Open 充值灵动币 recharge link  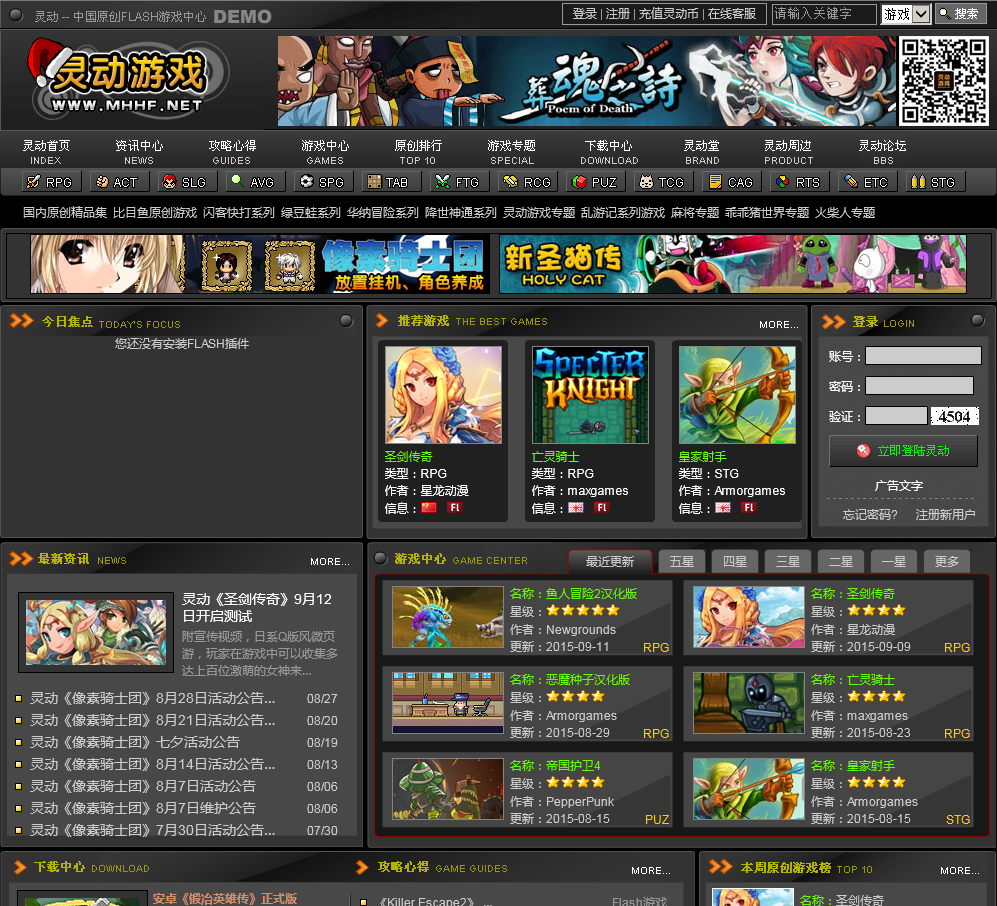pos(668,13)
